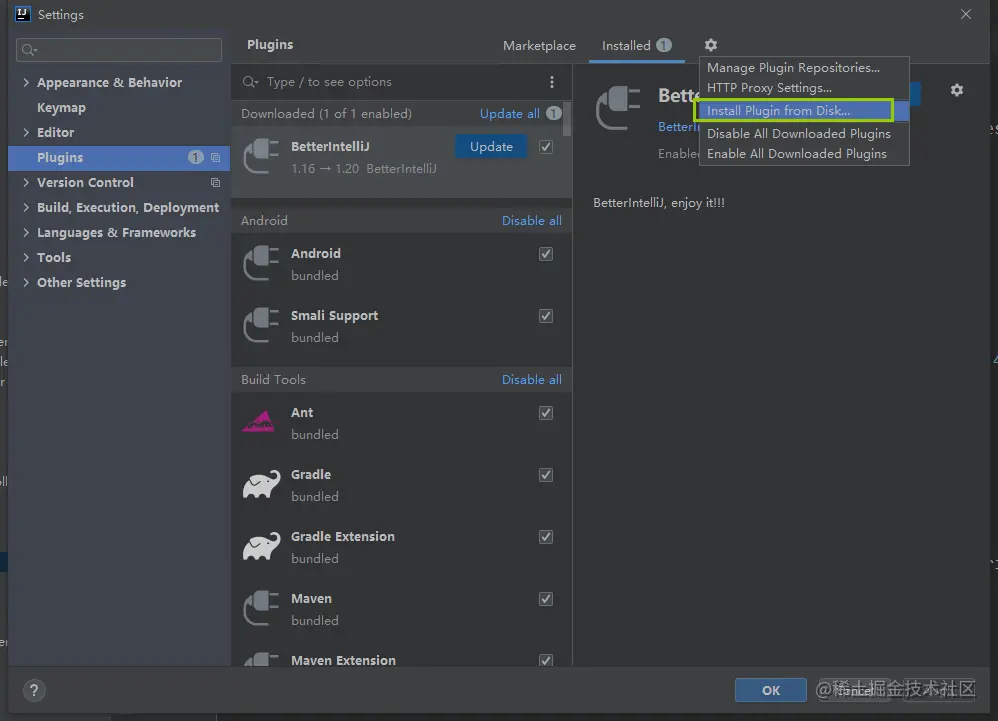Select the Smali Support plugin name
This screenshot has width=998, height=721.
[335, 316]
